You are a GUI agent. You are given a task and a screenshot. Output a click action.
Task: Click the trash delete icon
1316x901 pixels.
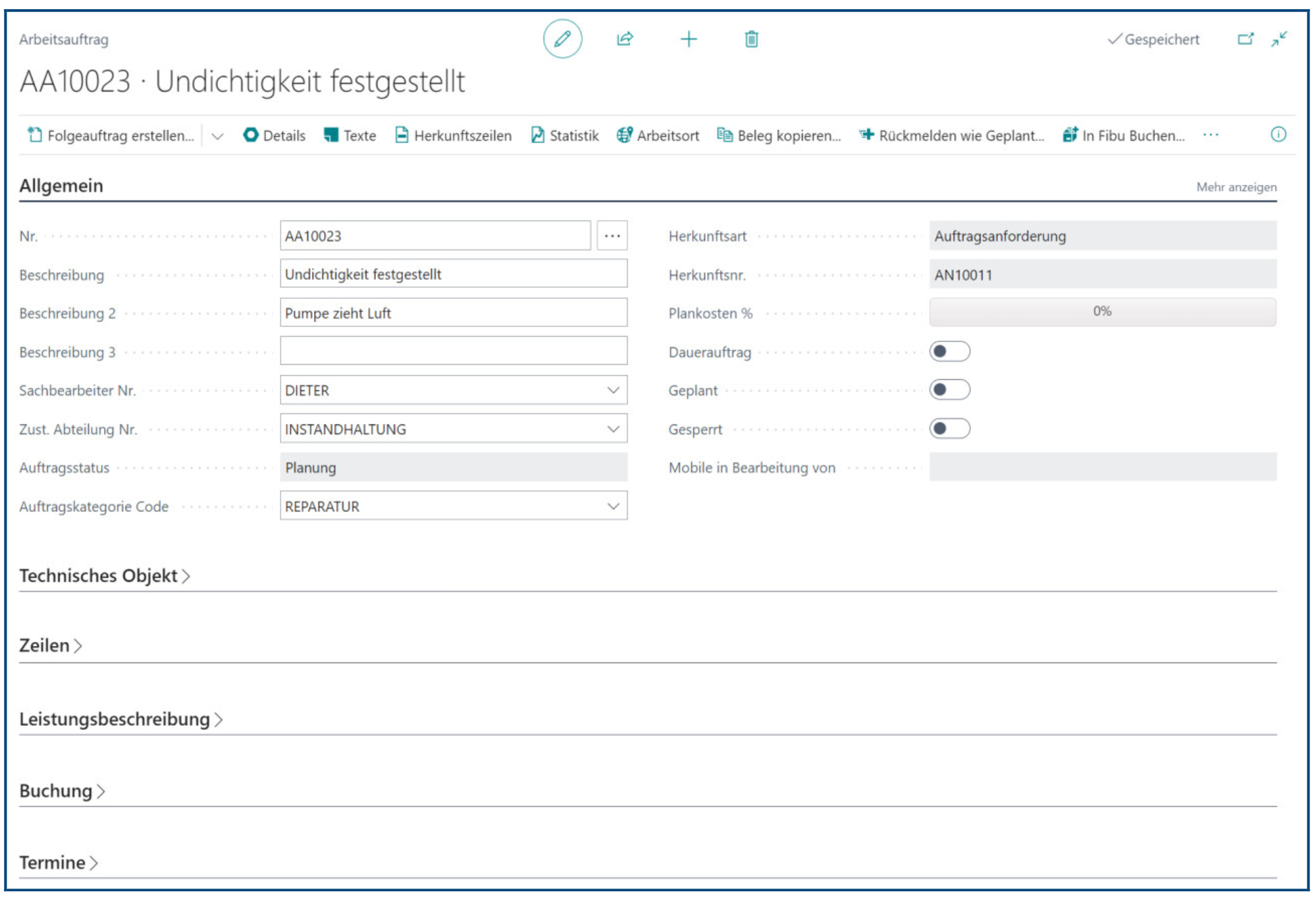(x=752, y=39)
